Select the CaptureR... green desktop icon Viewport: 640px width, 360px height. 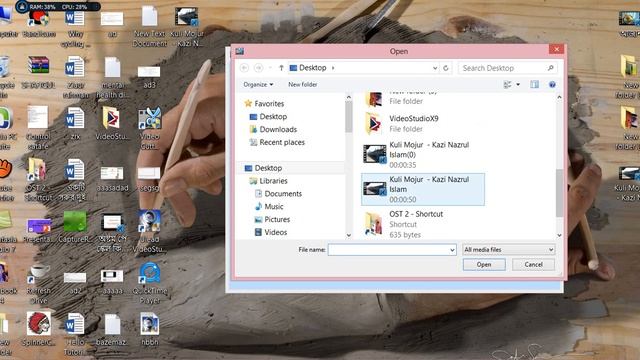(75, 227)
